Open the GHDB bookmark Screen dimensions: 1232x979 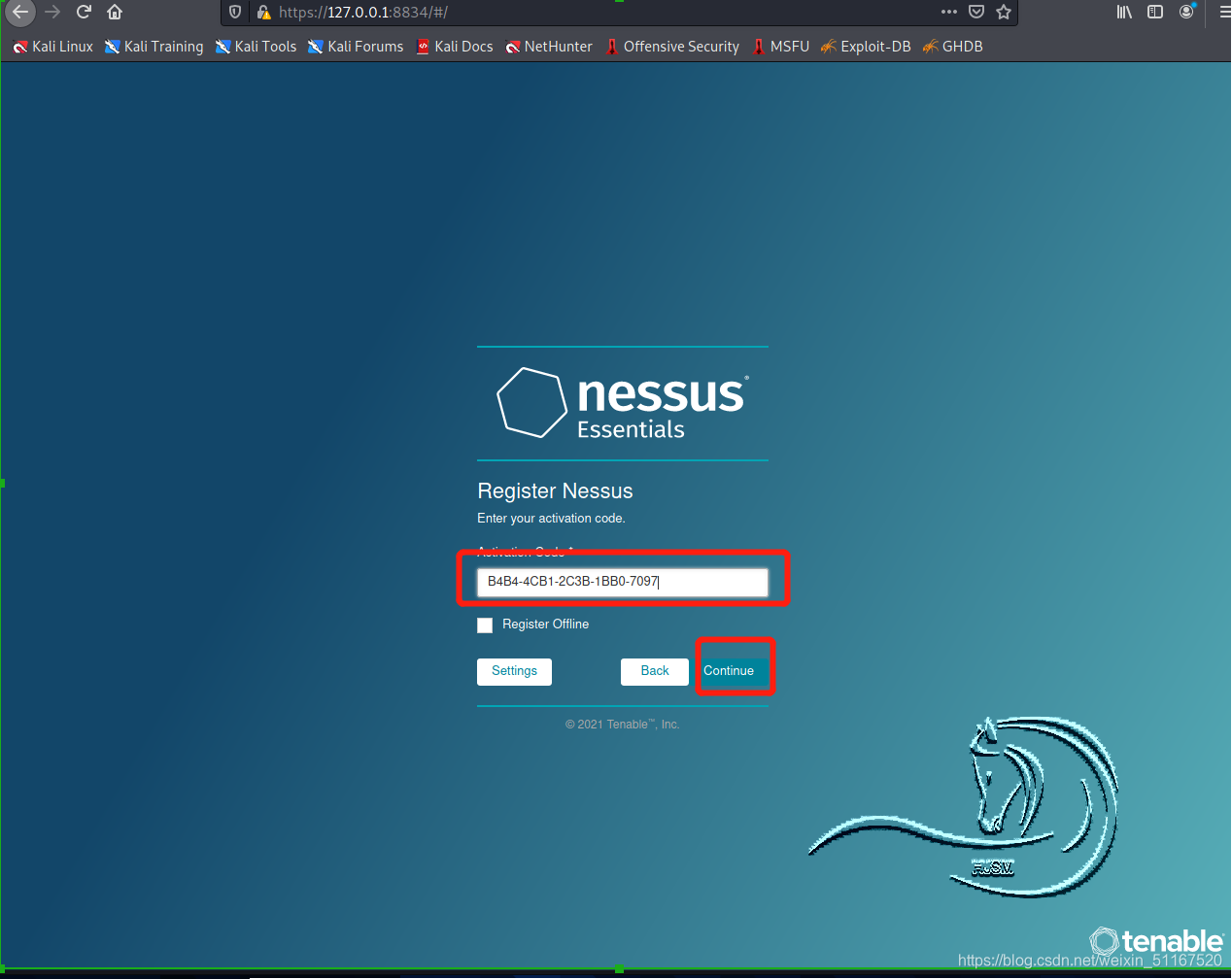point(953,47)
